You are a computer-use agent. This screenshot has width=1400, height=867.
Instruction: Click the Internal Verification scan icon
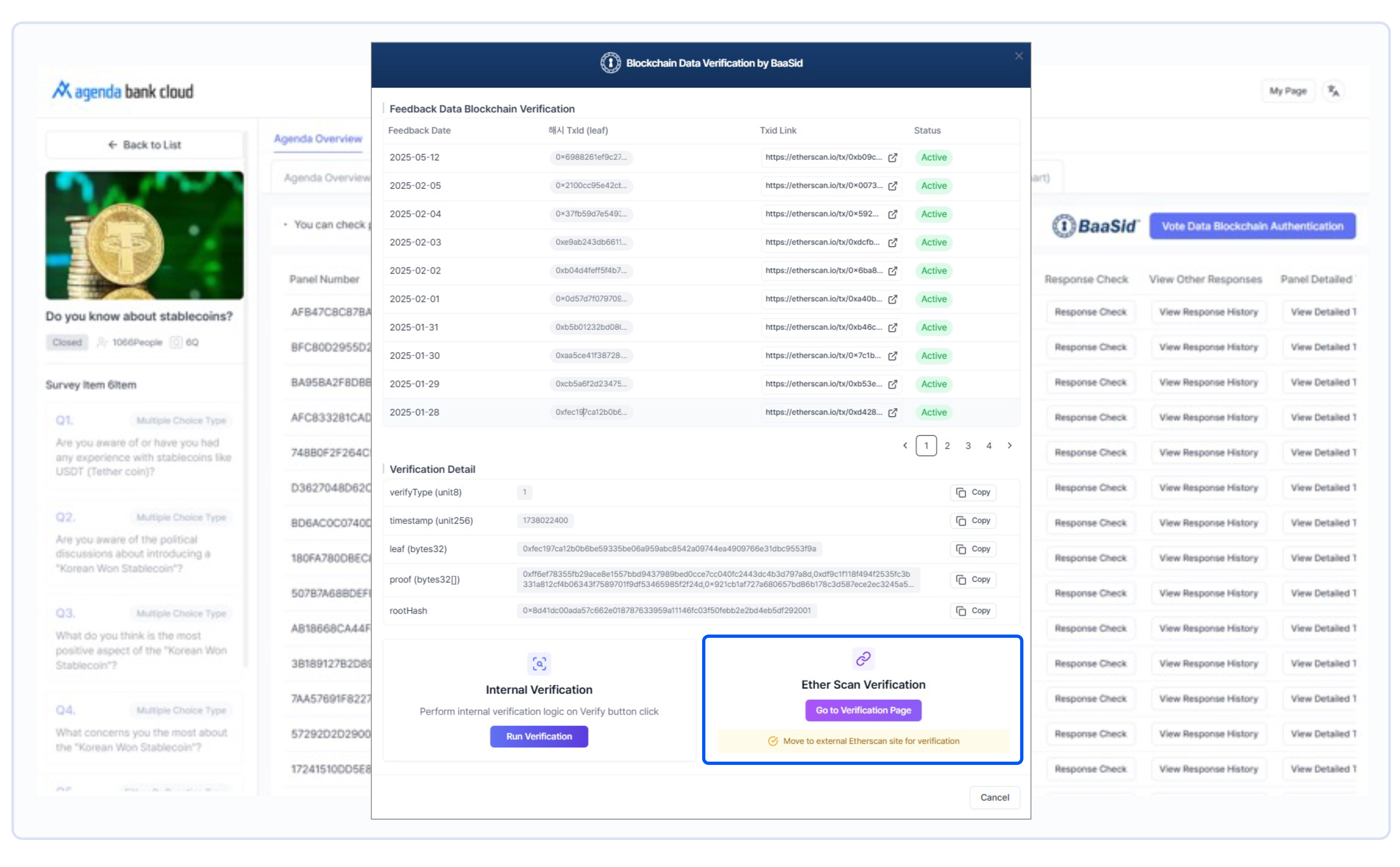point(539,663)
